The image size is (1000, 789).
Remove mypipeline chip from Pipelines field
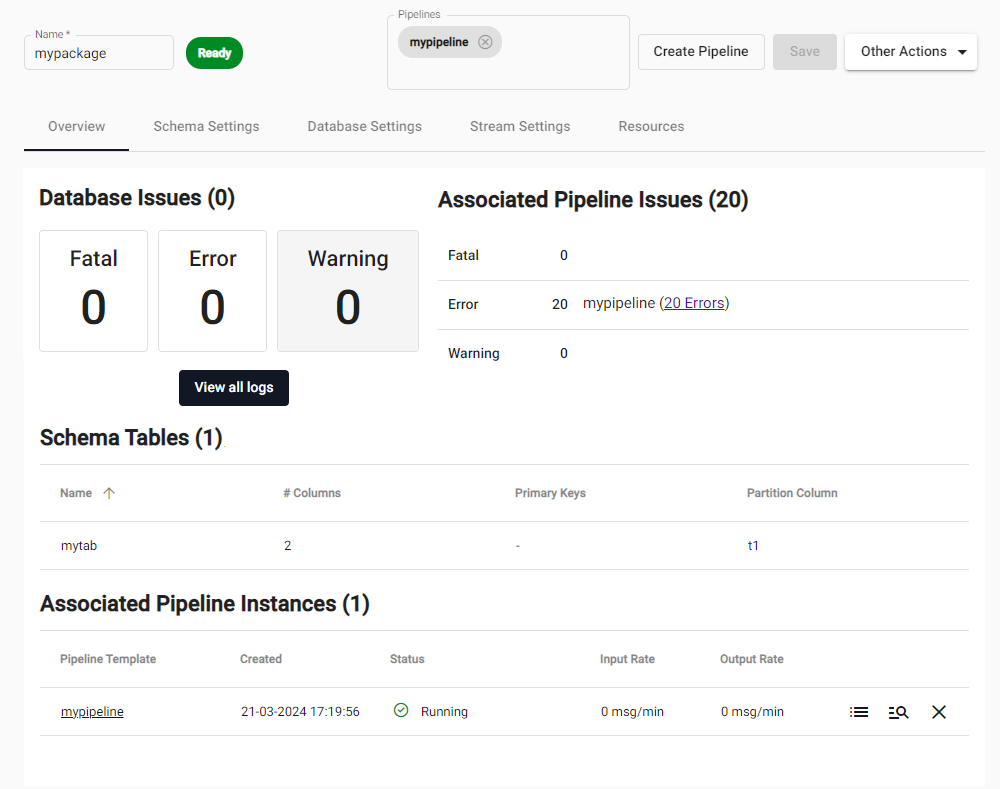485,42
